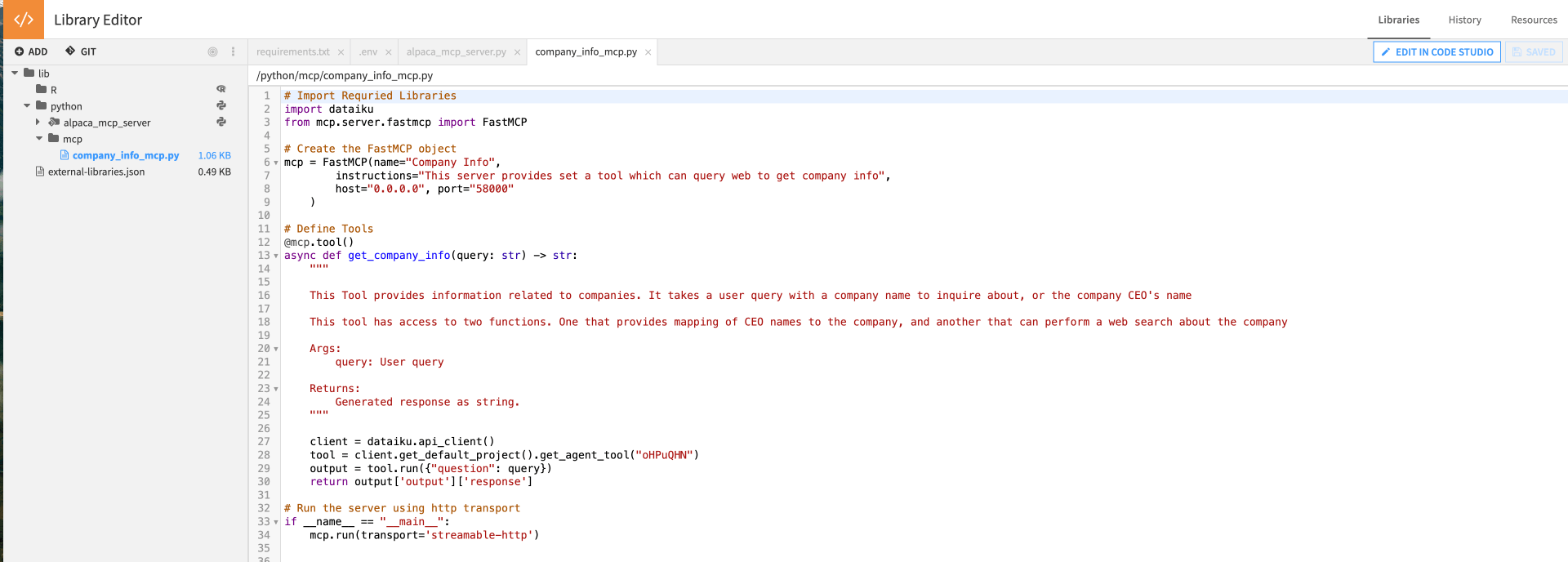
Task: Collapse the python folder arrow
Action: [27, 105]
